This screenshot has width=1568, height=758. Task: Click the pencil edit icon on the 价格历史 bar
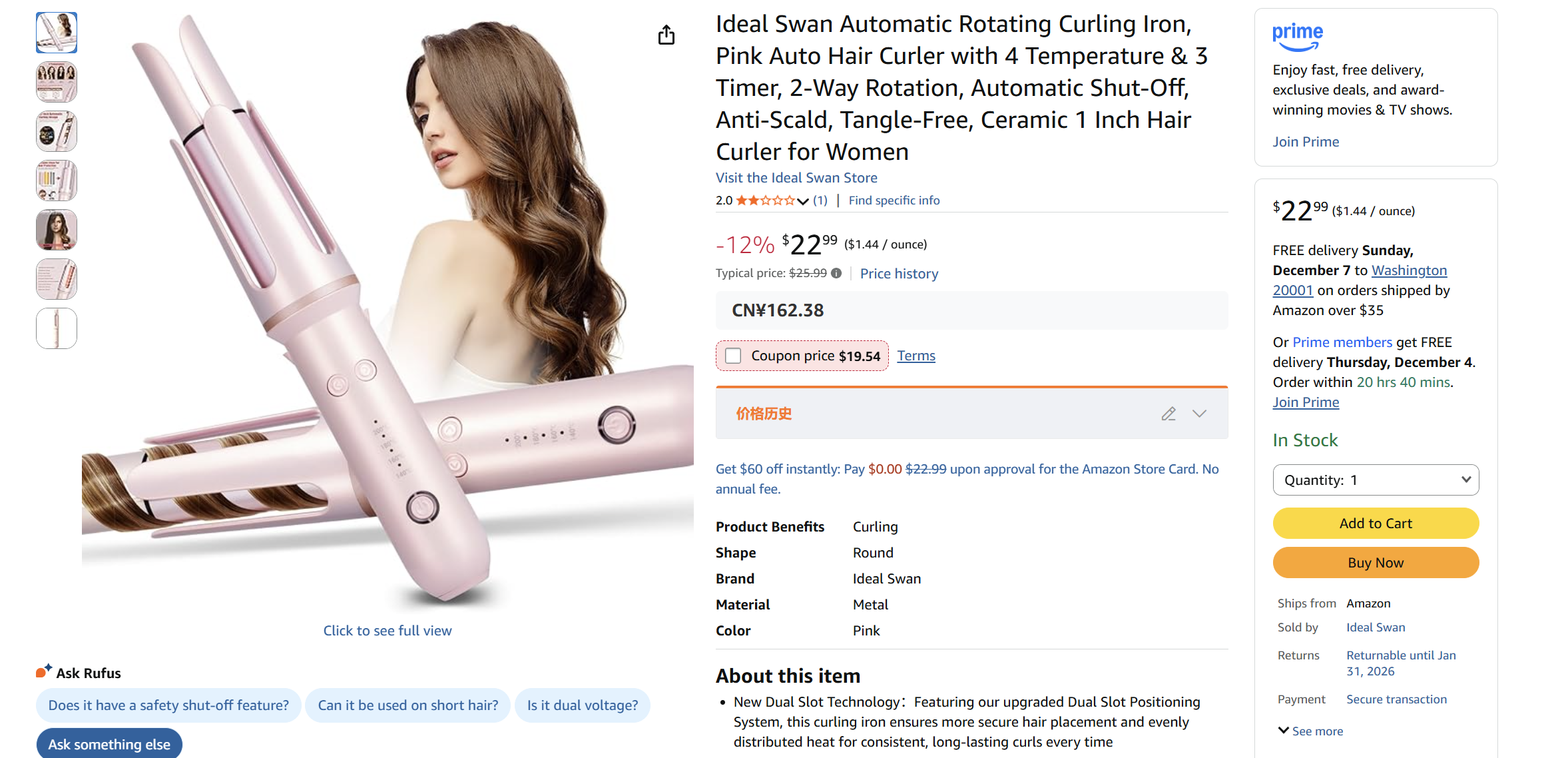pos(1169,414)
